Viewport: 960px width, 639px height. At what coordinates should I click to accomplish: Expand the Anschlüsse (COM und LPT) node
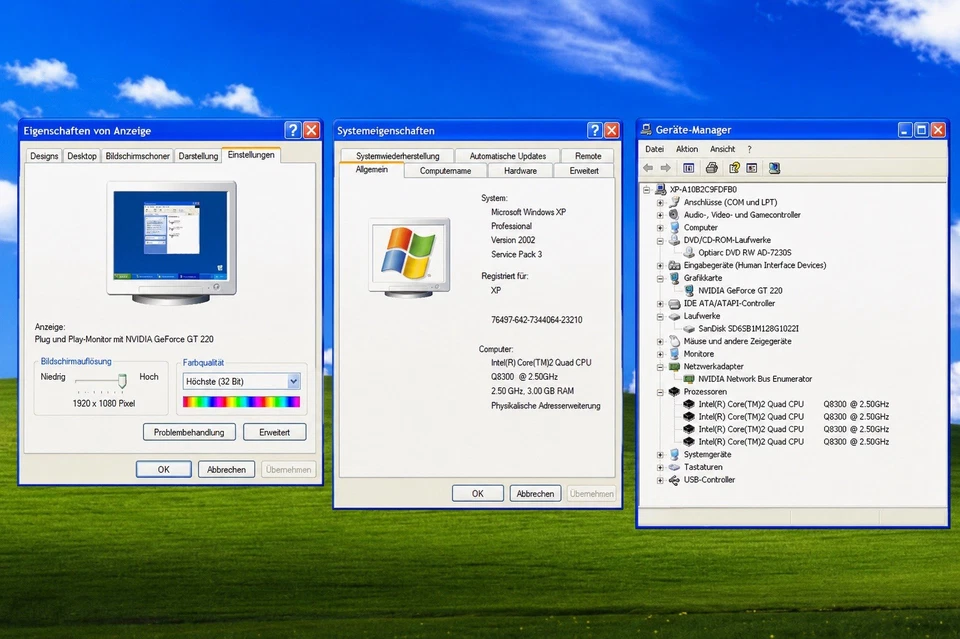coord(660,202)
